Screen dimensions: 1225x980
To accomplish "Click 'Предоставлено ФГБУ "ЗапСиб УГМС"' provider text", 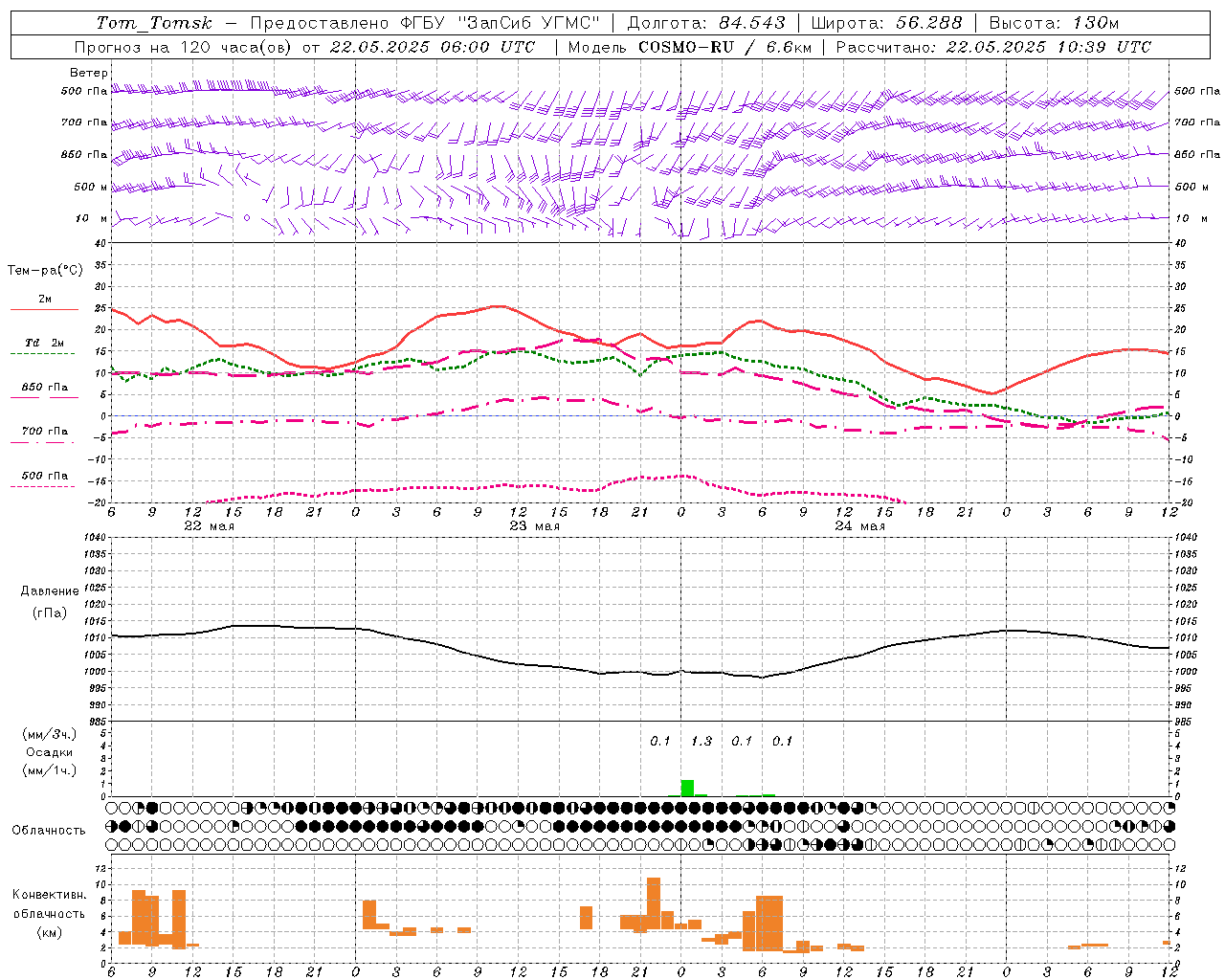I will (425, 23).
